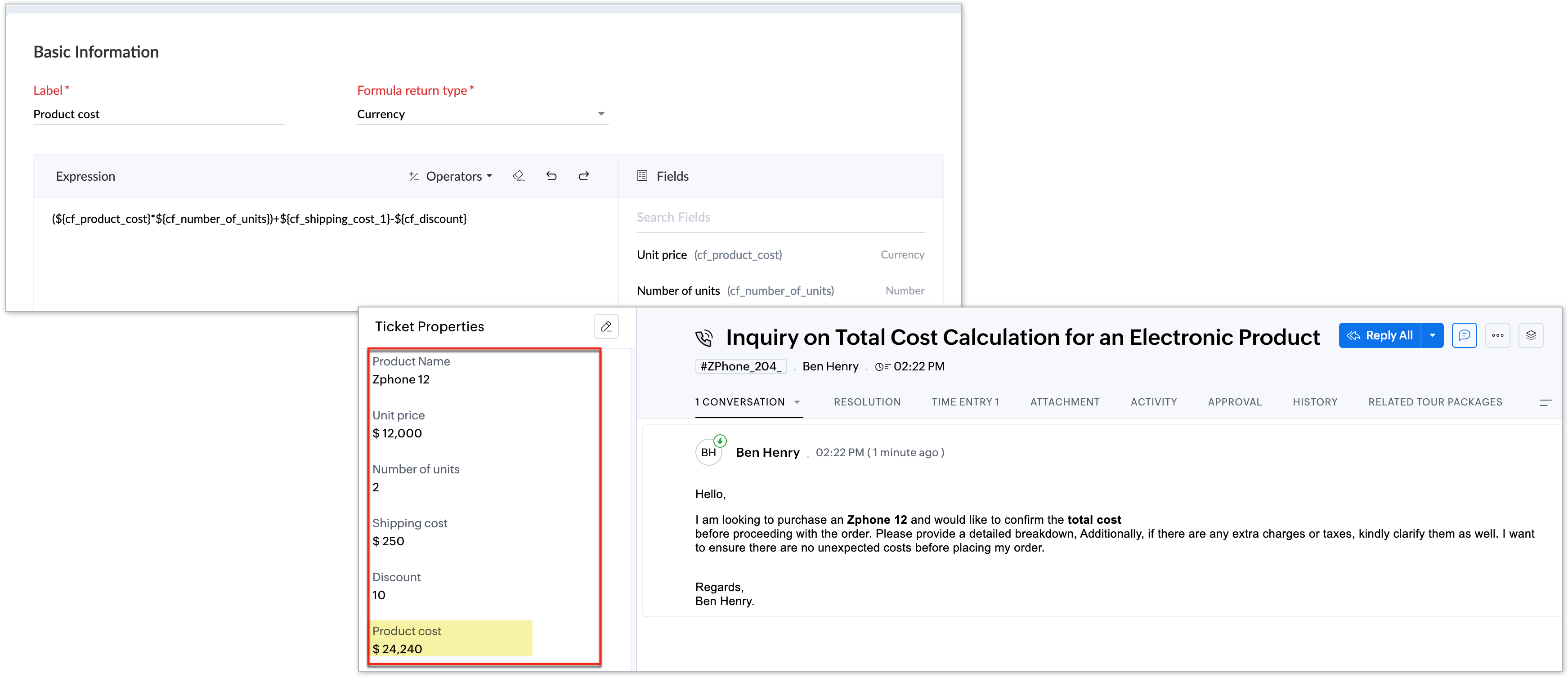This screenshot has height=677, width=1568.
Task: Click the Ben Henry contact link under title
Action: [830, 366]
